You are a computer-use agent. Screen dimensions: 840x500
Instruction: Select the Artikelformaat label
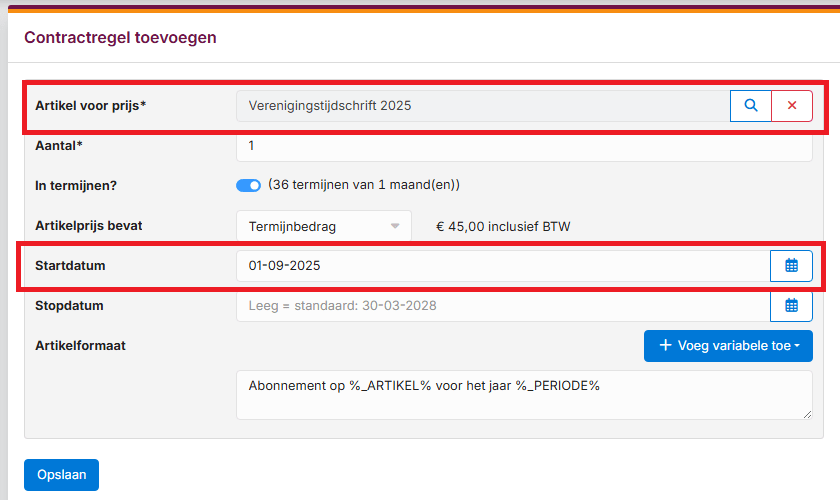coord(80,346)
